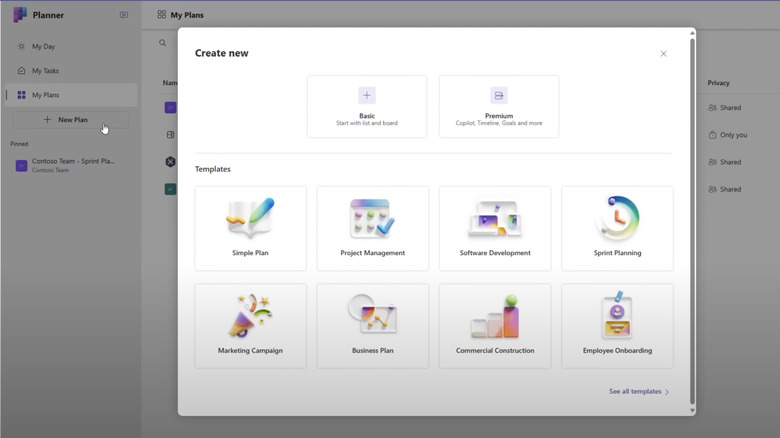Close the Create new dialog

coord(663,54)
